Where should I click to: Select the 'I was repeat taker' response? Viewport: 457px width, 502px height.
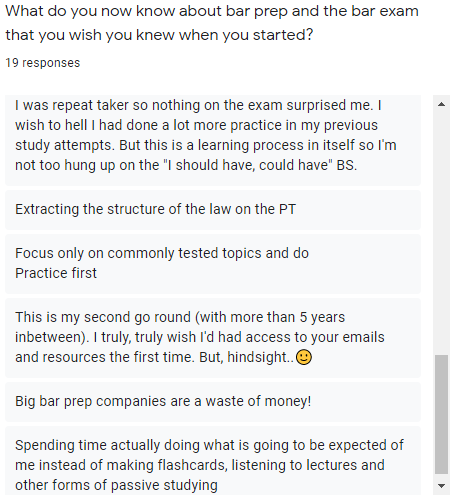click(213, 140)
